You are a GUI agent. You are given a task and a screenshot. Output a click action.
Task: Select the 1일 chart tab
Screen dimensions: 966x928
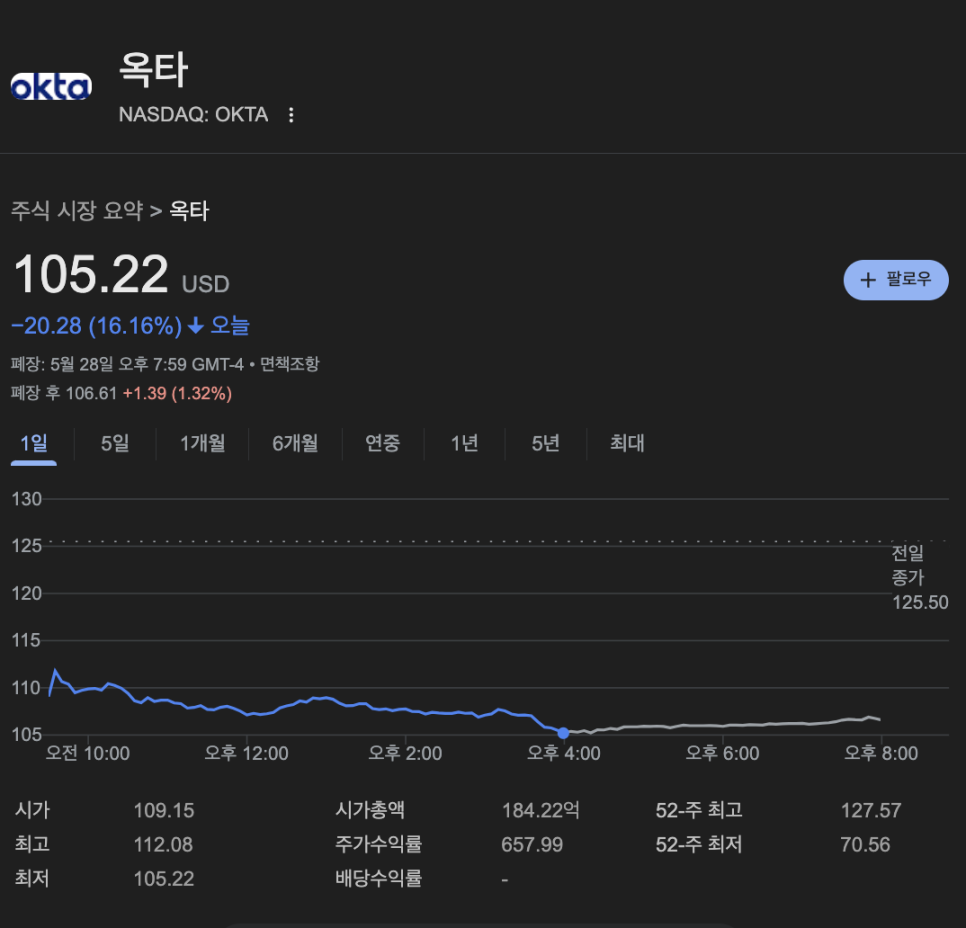pyautogui.click(x=34, y=443)
